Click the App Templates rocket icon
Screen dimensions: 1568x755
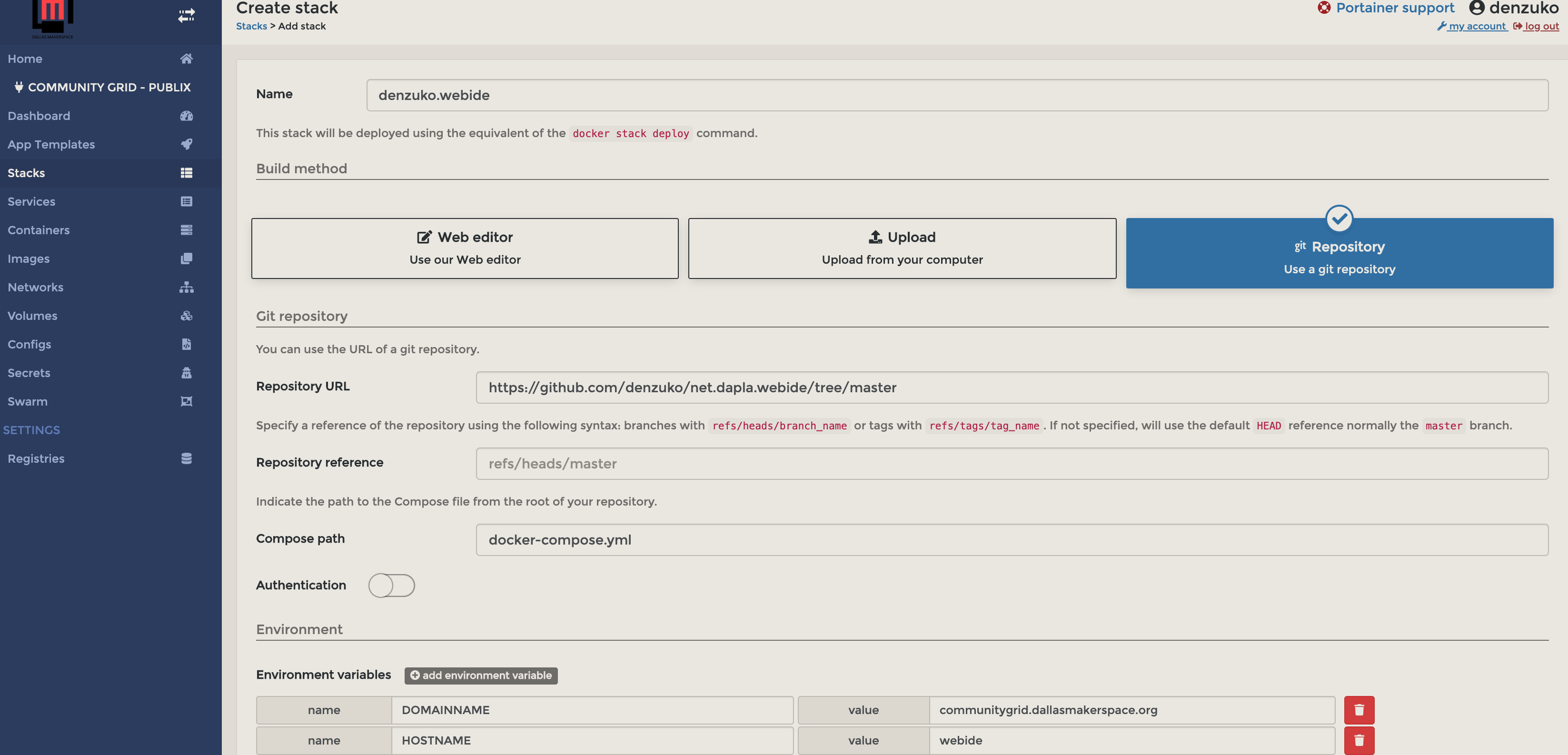click(x=186, y=144)
